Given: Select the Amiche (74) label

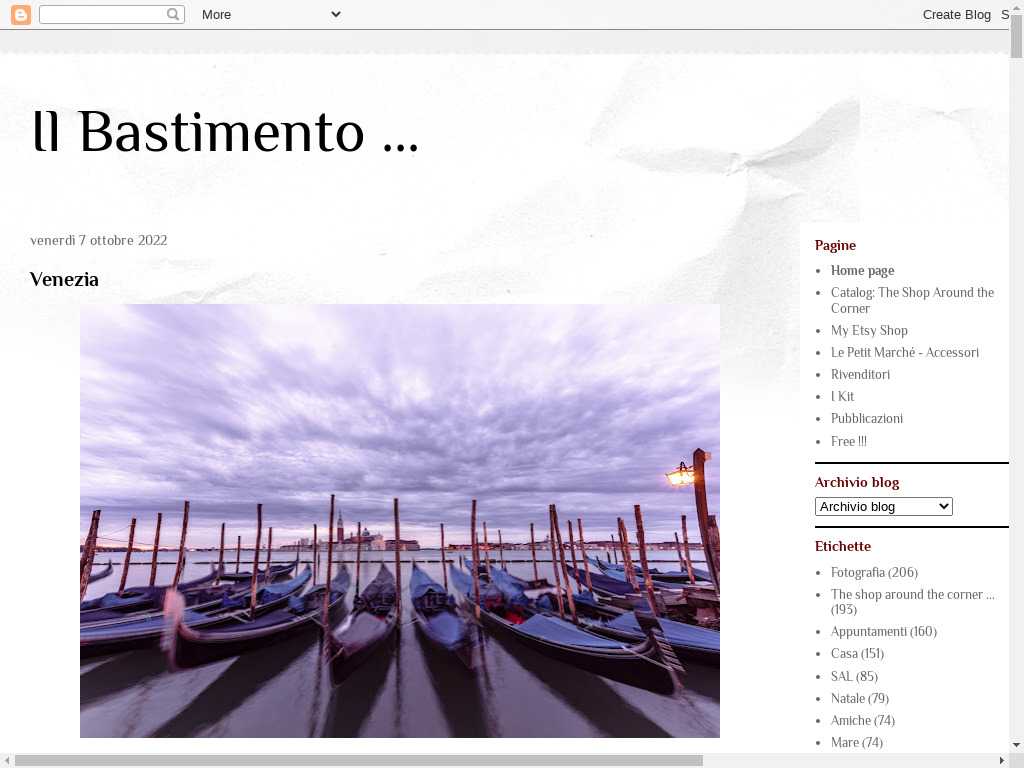Looking at the screenshot, I should [x=863, y=721].
